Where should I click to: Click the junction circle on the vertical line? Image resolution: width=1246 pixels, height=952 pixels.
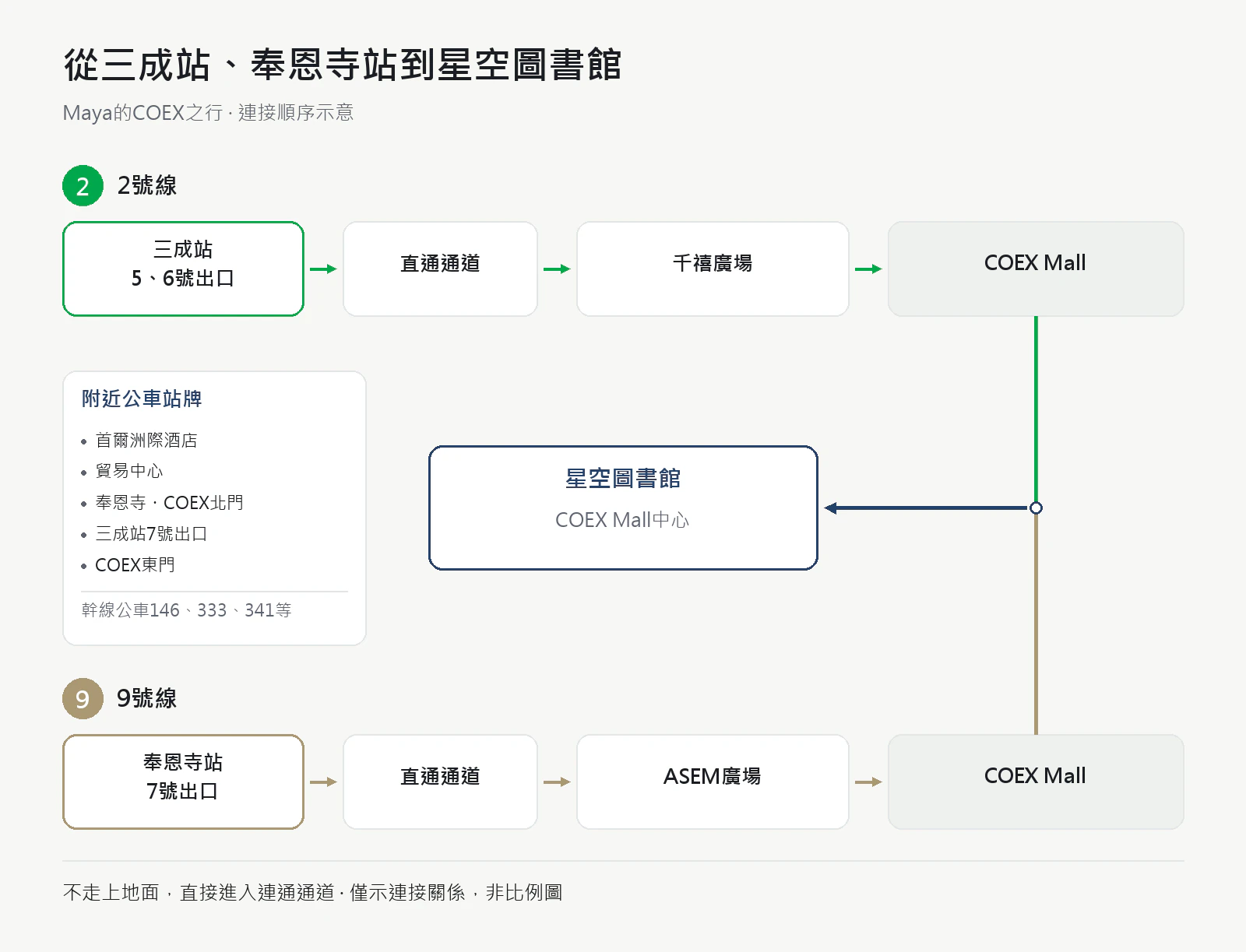point(1036,508)
